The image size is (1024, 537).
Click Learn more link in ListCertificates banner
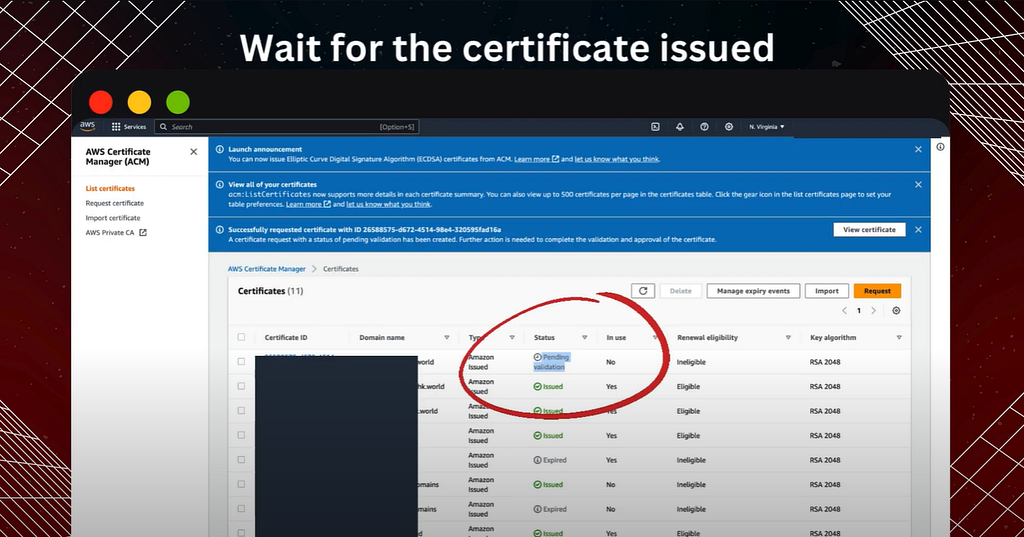point(308,204)
